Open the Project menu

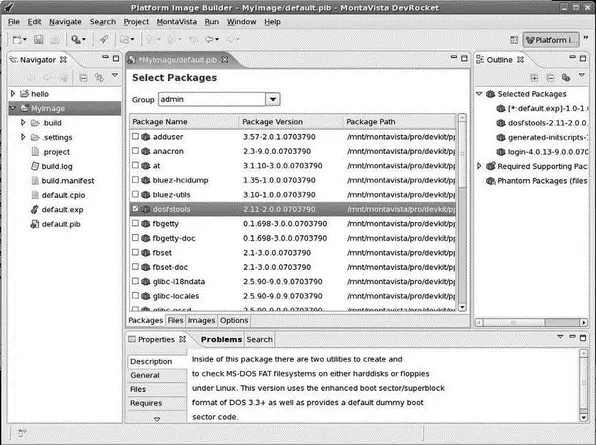point(136,22)
